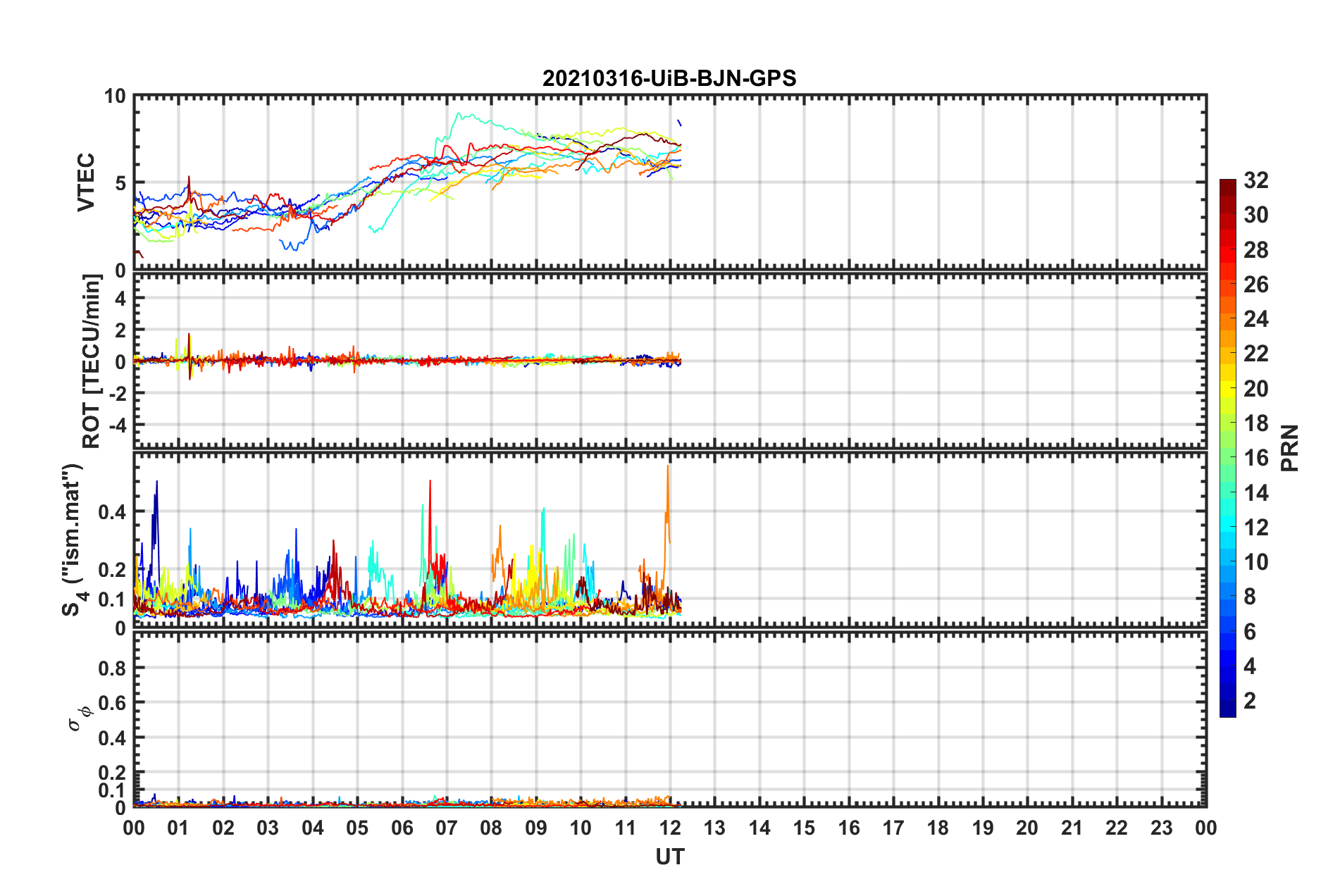Screen dimensions: 1340x896
Task: Click the PRN colorbar tick "6"
Action: coord(1250,632)
